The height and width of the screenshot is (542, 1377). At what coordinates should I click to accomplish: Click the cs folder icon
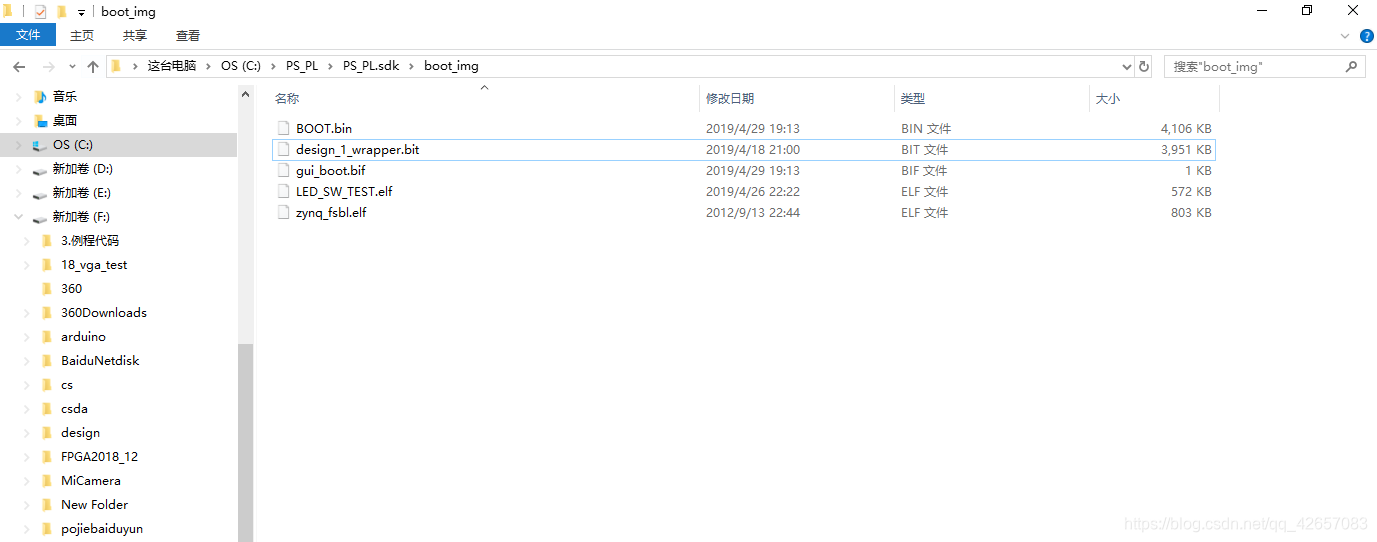46,385
